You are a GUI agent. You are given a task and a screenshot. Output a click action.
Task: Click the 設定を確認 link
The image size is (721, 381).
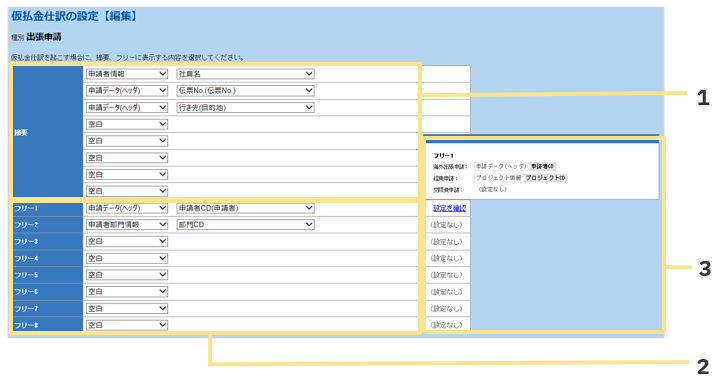coord(449,208)
